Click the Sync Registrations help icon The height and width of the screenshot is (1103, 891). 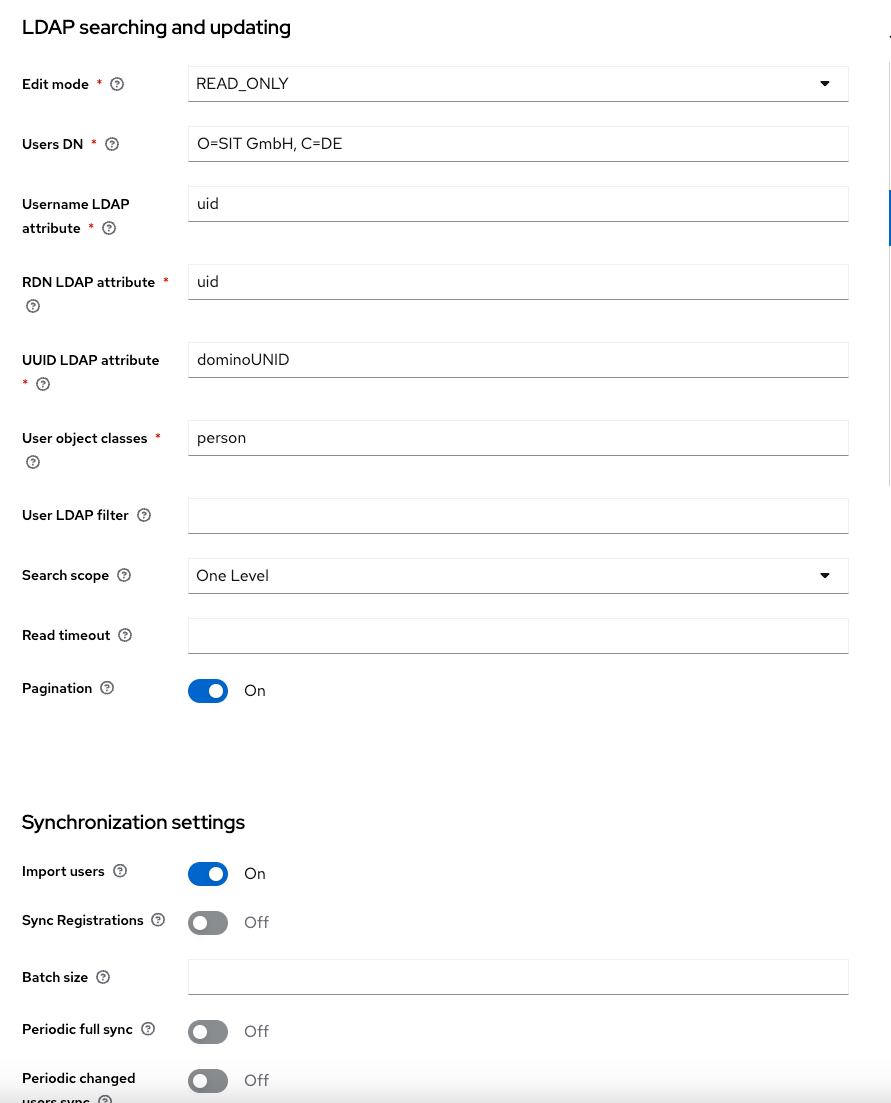point(158,921)
